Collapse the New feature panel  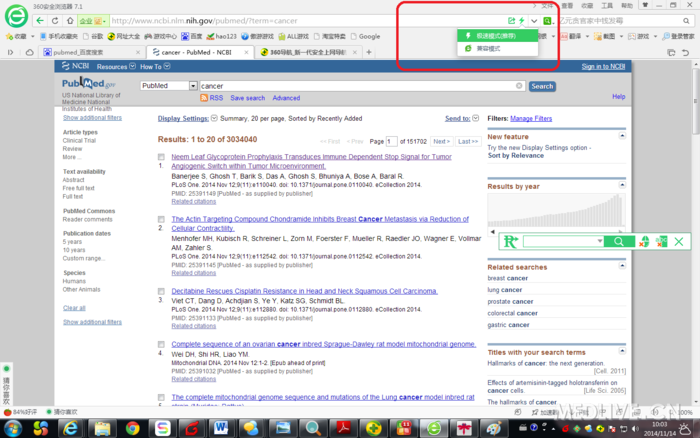pos(622,135)
